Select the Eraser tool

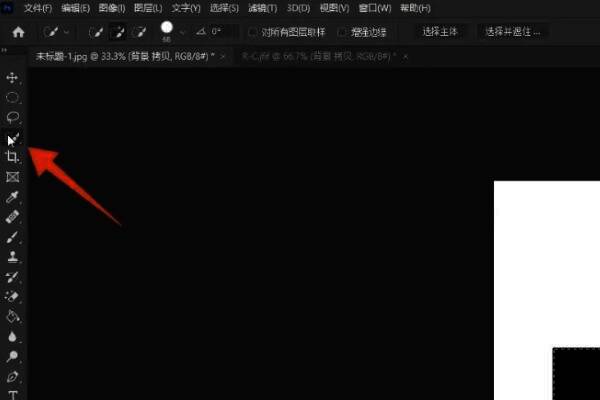click(x=12, y=297)
